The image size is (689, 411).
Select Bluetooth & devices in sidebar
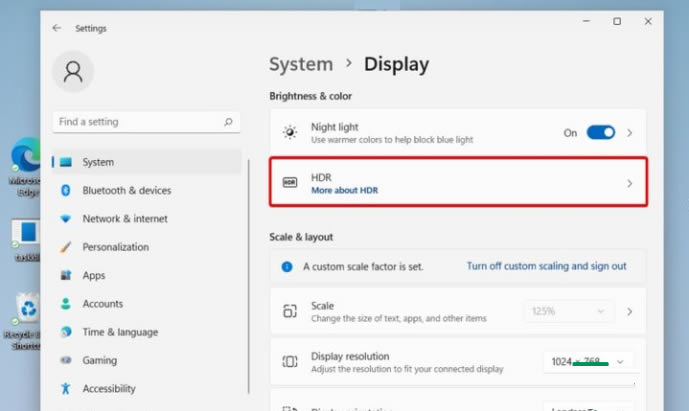tap(126, 190)
